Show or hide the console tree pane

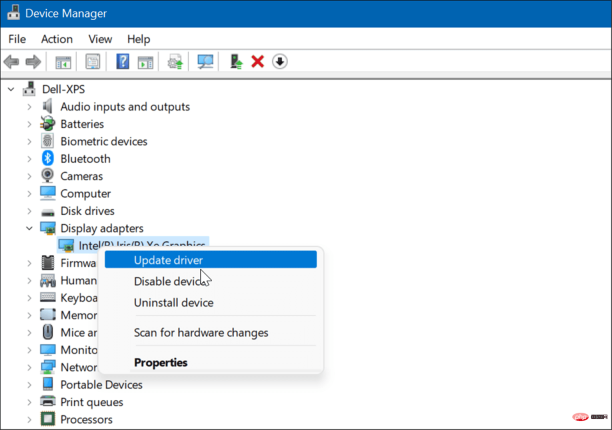click(63, 62)
